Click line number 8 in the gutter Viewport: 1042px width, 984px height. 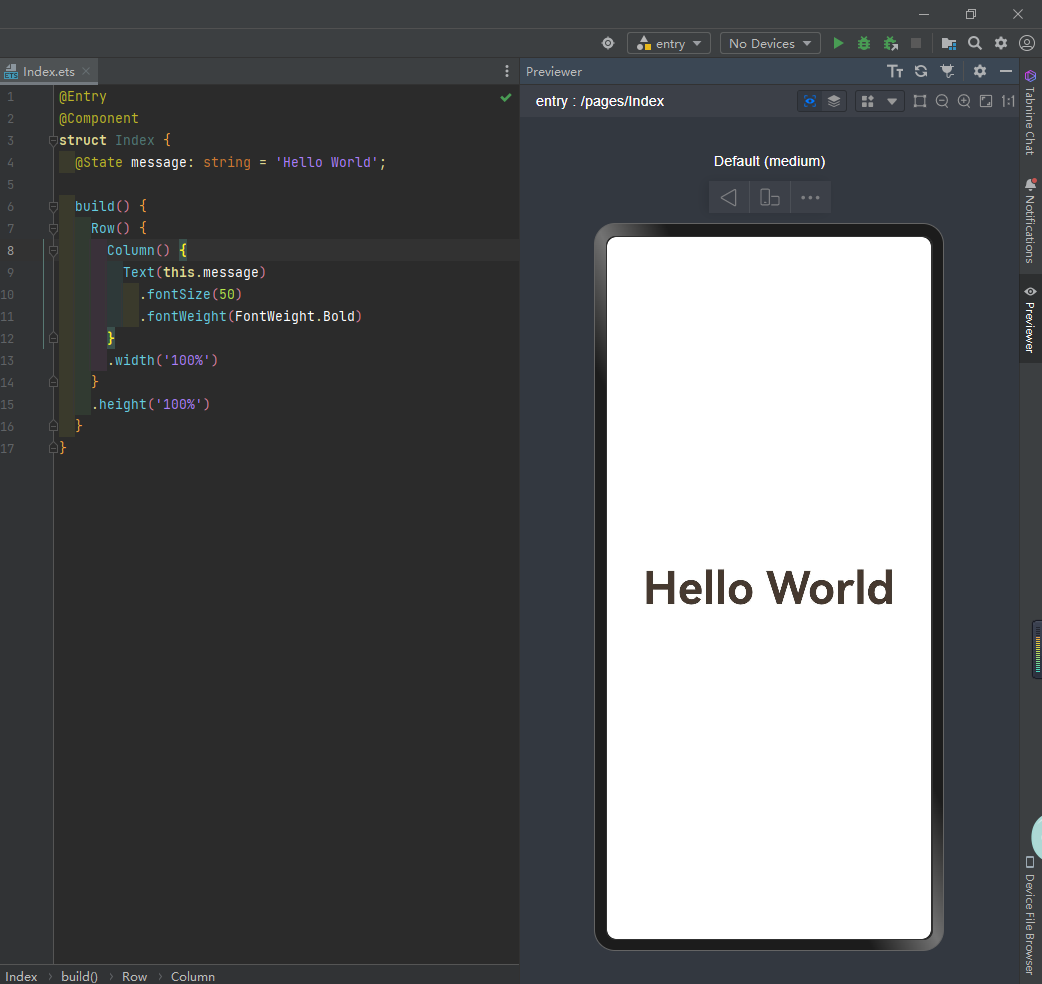pos(10,250)
